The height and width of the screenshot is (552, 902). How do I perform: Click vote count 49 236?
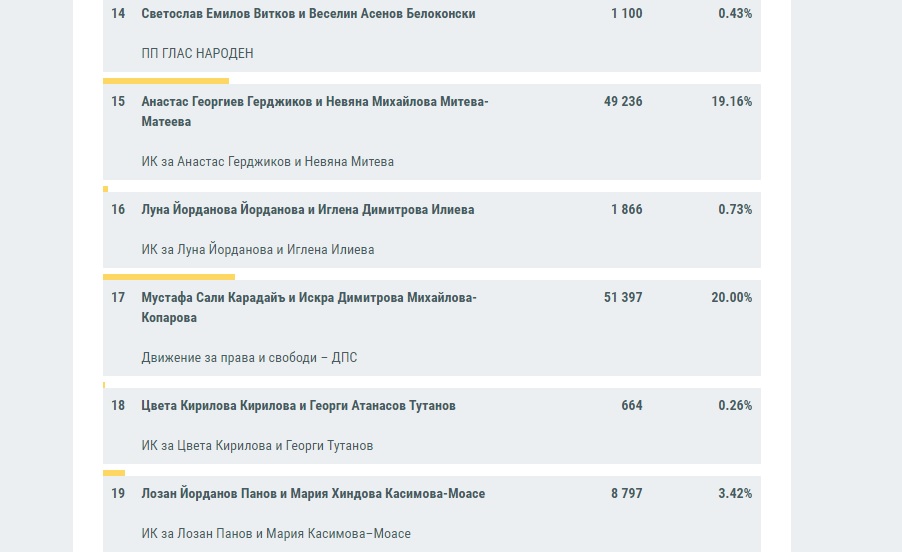point(623,101)
